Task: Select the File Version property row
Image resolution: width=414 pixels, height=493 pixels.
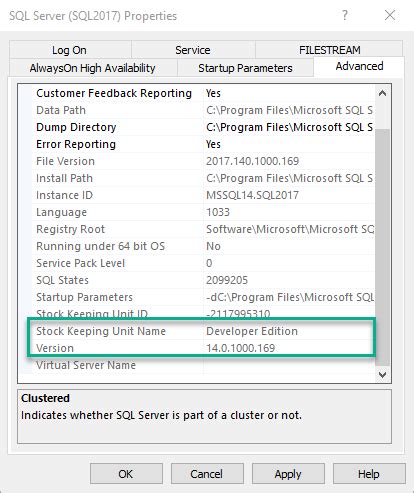Action: point(203,161)
